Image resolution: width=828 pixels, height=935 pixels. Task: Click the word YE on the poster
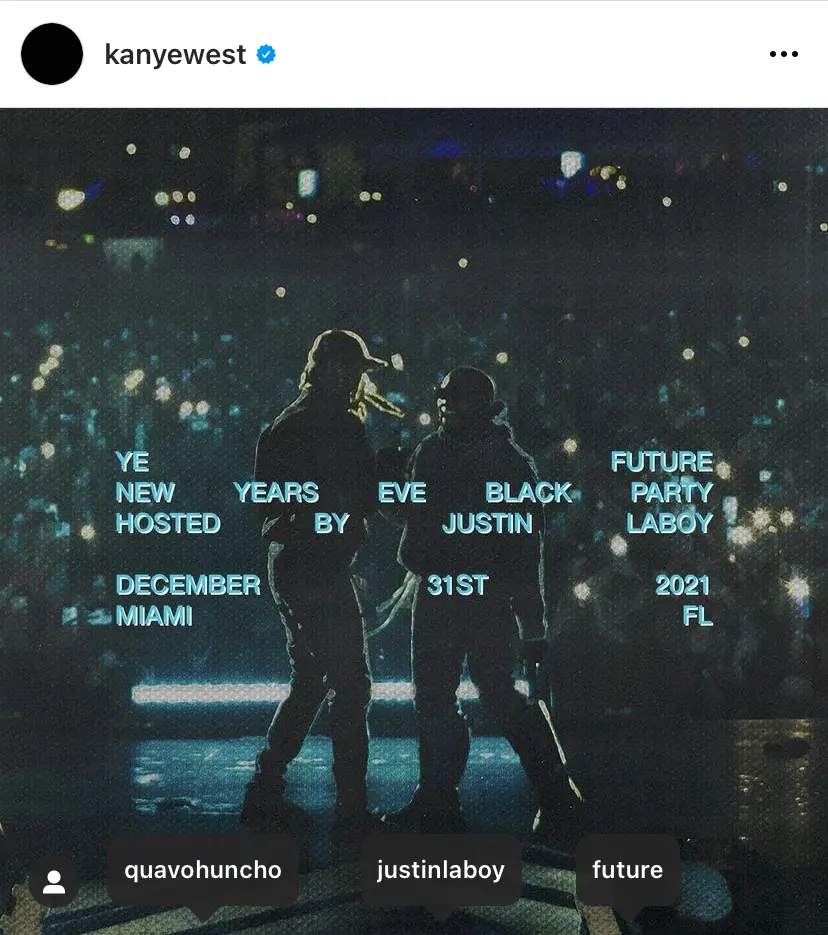coord(132,462)
